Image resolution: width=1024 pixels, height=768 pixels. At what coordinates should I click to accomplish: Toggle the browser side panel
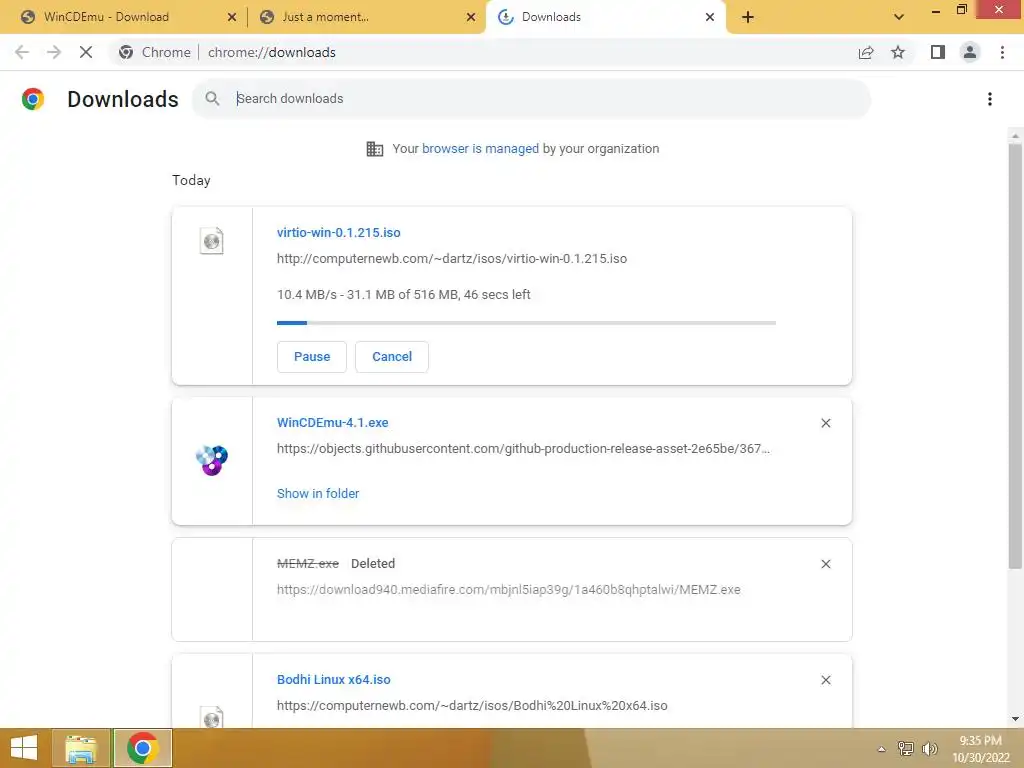938,52
